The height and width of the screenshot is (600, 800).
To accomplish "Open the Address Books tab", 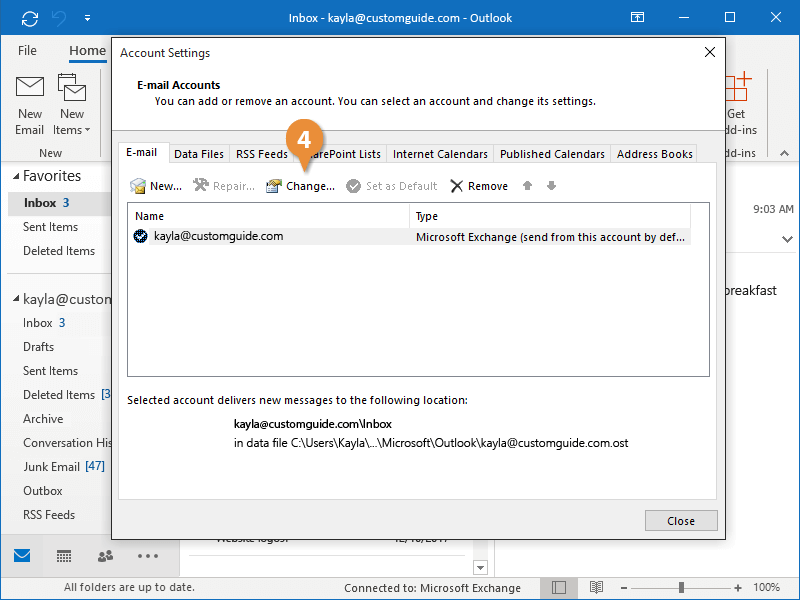I will (x=655, y=154).
